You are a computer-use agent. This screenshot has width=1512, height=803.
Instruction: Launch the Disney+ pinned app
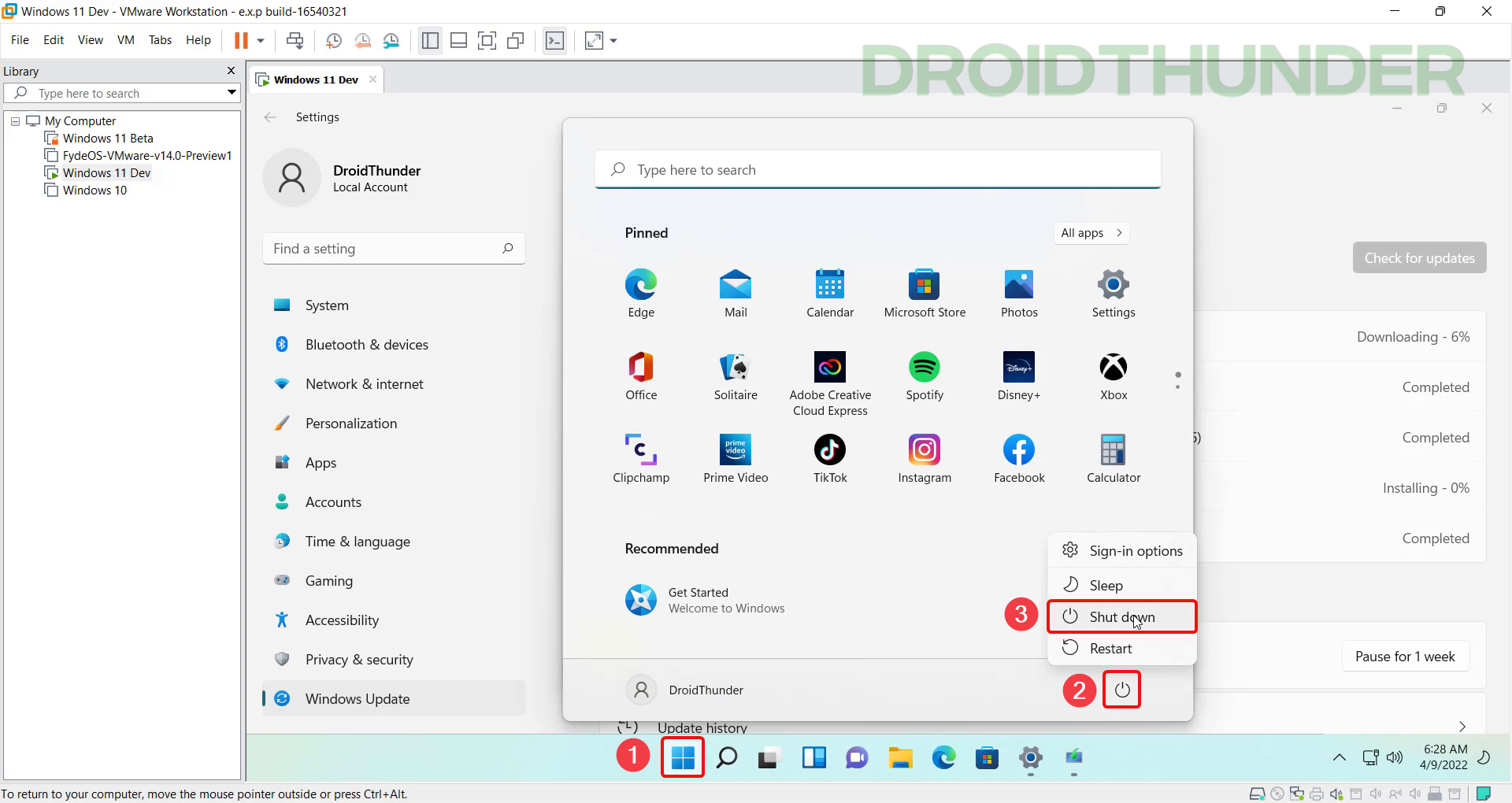pos(1019,376)
